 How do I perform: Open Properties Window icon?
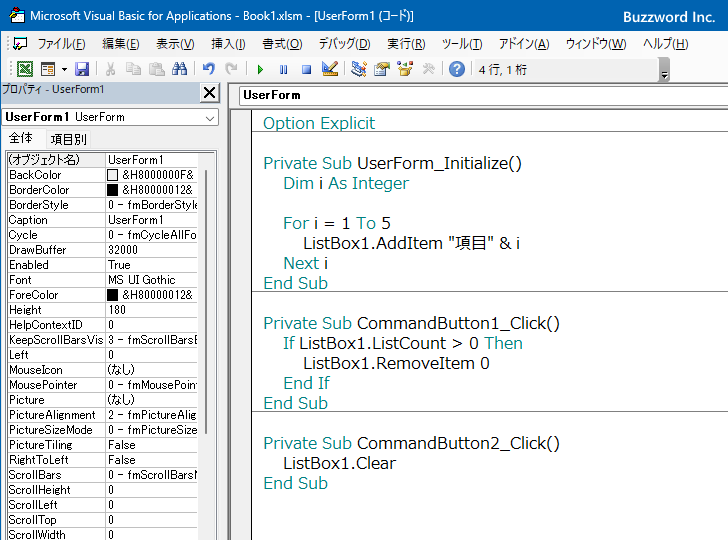(382, 70)
